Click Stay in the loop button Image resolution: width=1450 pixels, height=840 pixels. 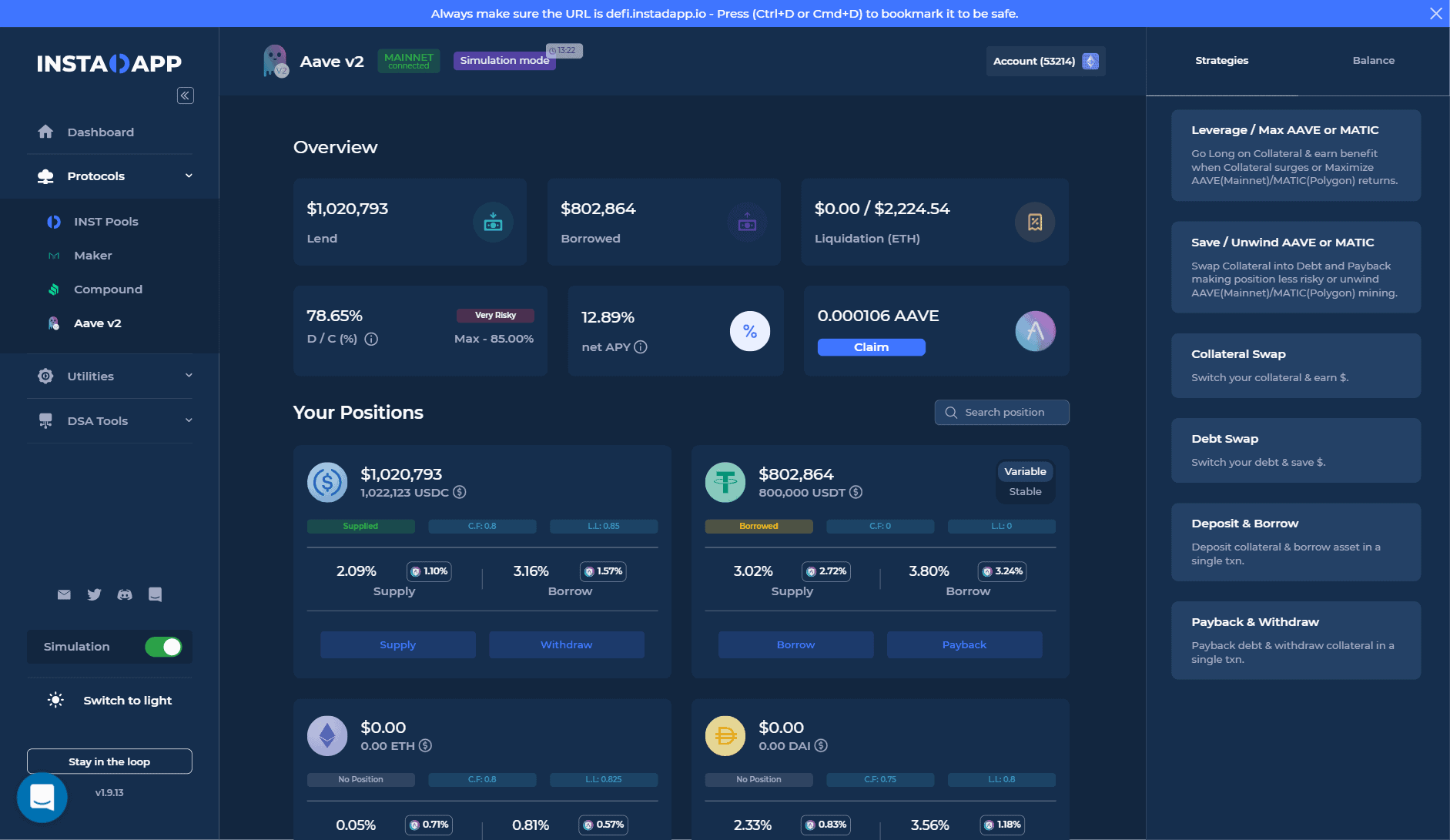[x=109, y=761]
